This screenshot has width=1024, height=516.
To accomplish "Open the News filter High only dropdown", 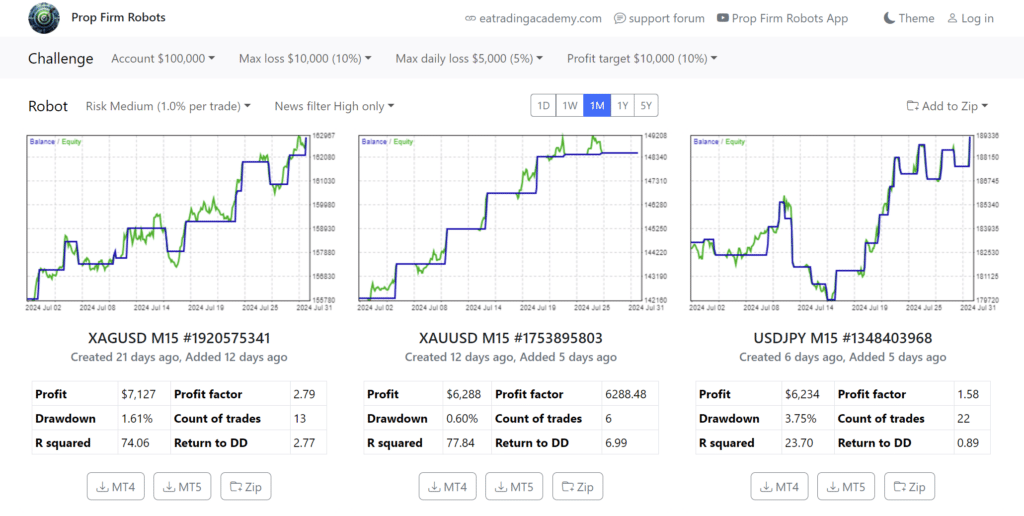I will click(x=334, y=106).
